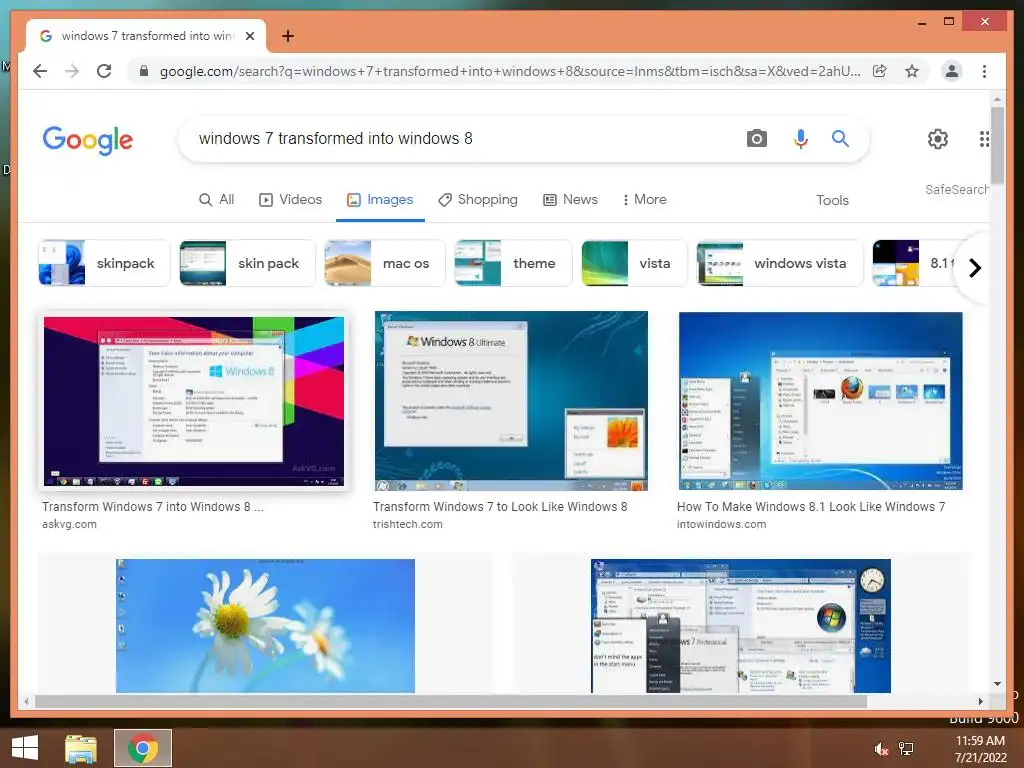Viewport: 1024px width, 768px height.
Task: Click the padlock icon in address bar
Action: pos(144,71)
